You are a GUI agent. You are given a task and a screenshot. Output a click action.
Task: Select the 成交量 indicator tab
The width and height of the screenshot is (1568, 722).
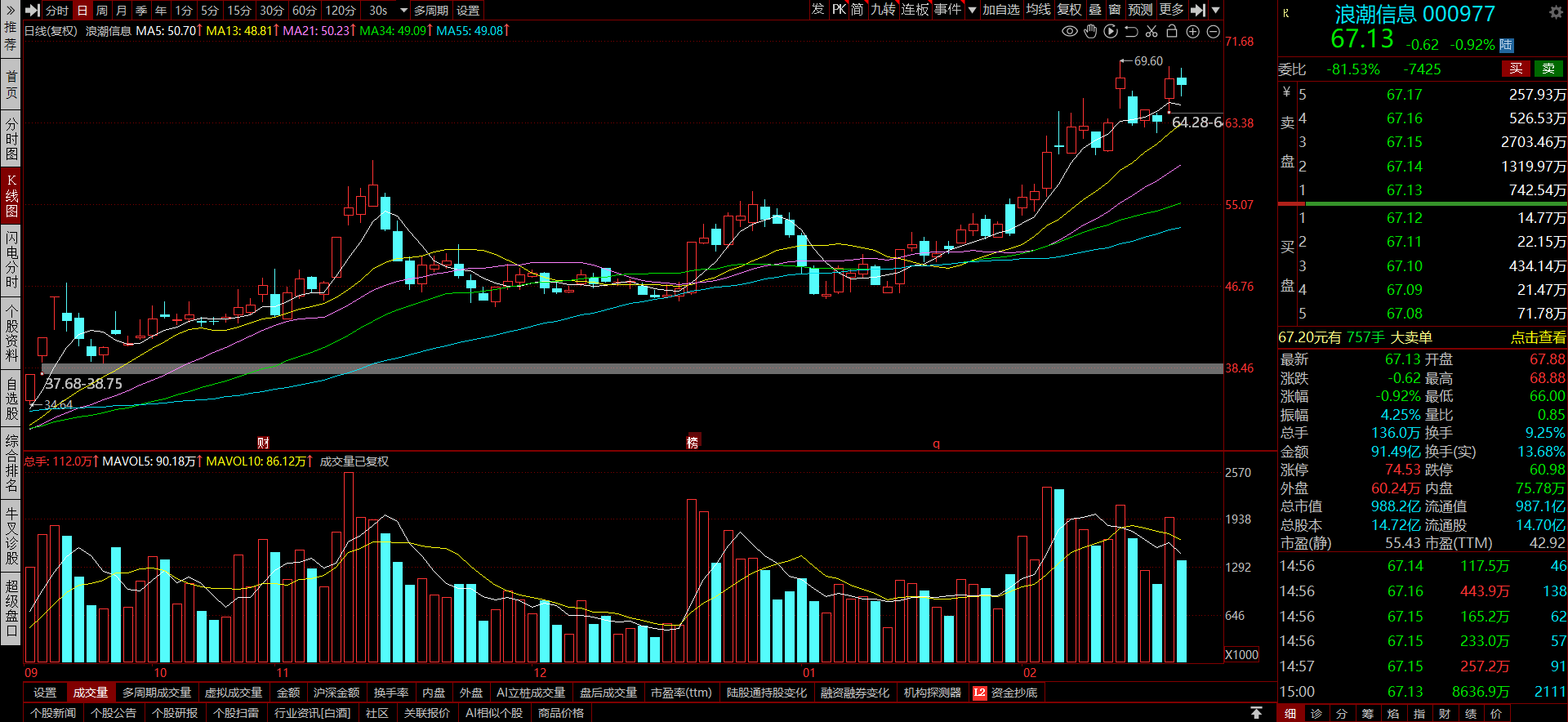point(91,693)
